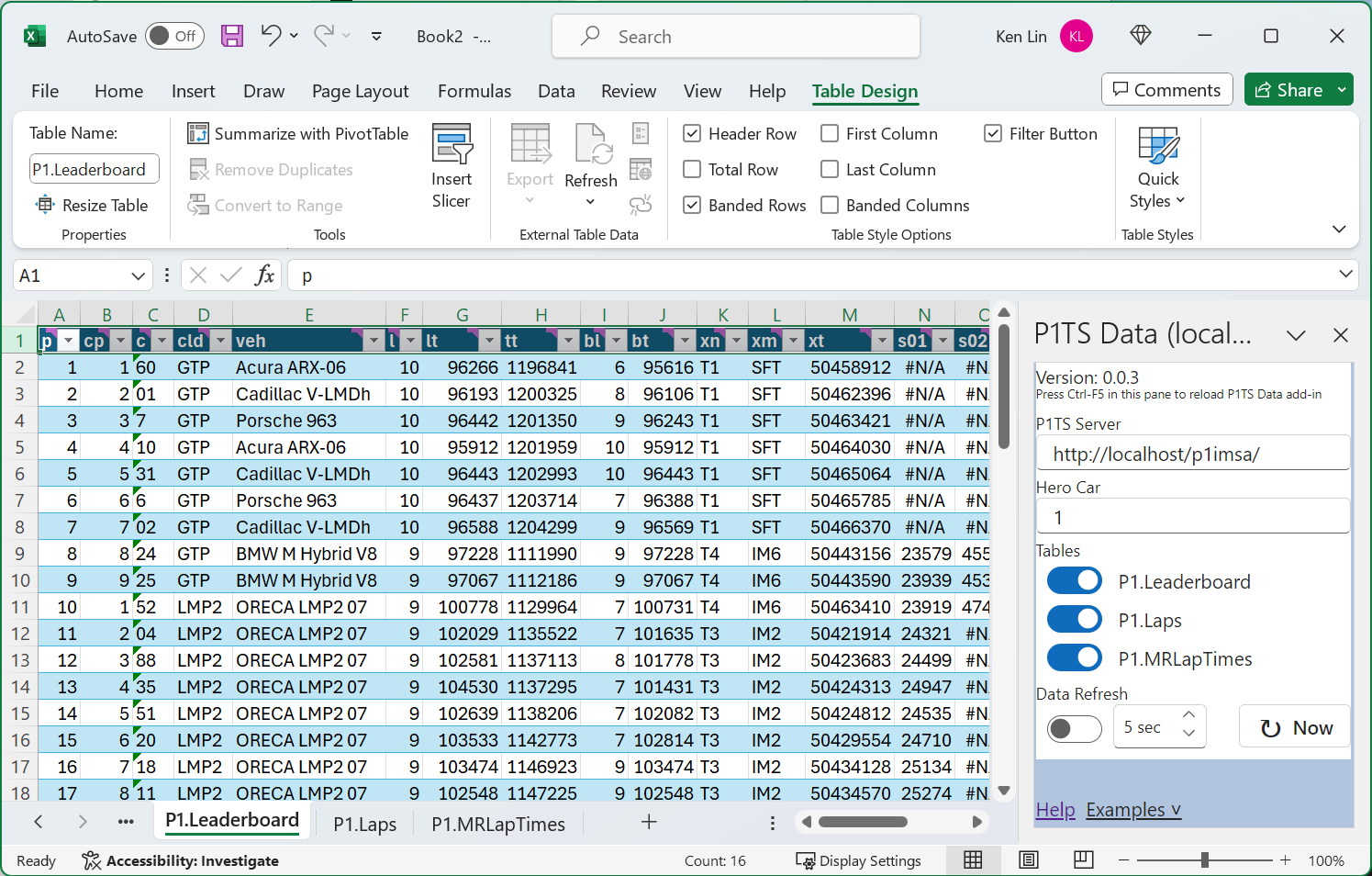Switch to P1.Laps sheet tab
Image resolution: width=1372 pixels, height=876 pixels.
[x=365, y=824]
